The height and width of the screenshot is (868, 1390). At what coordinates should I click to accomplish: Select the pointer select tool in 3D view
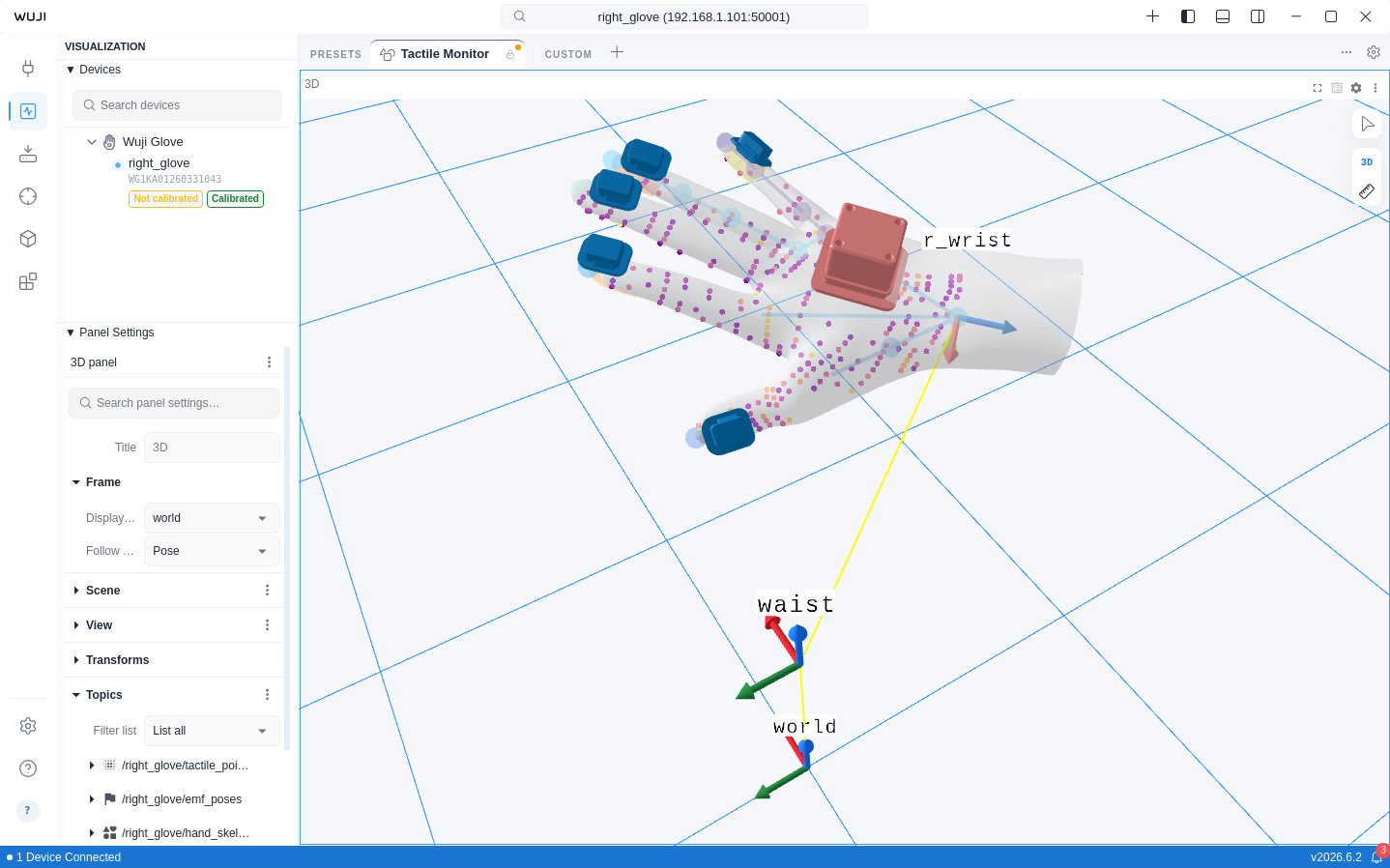click(x=1367, y=124)
